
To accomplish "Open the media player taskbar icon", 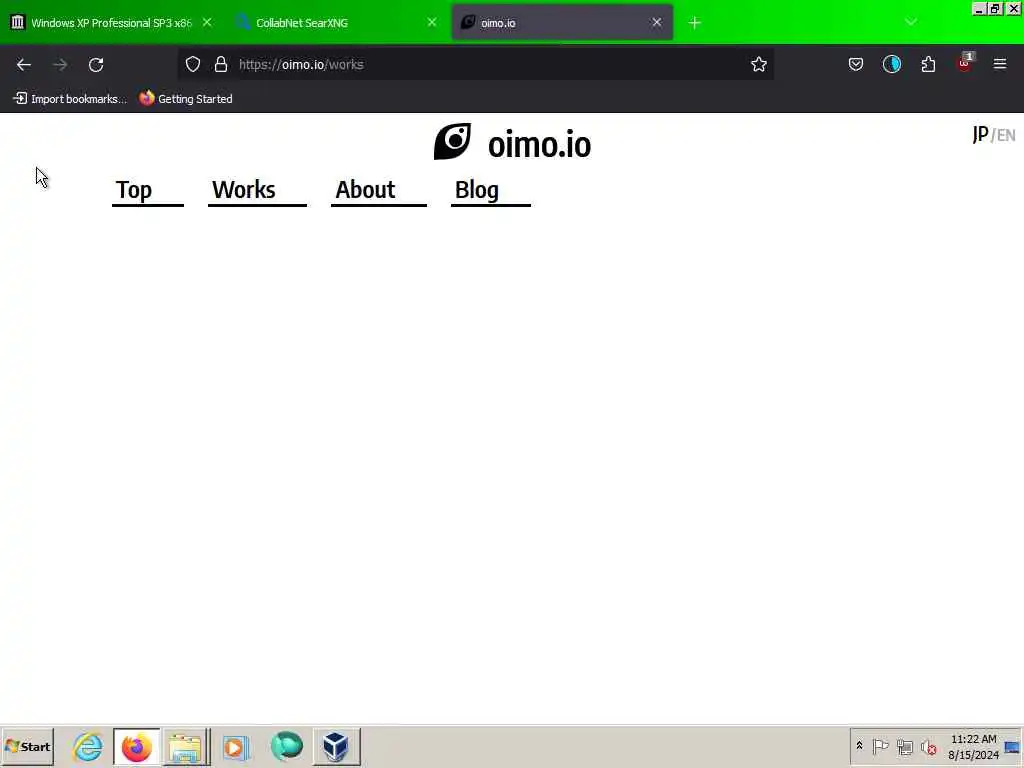I will pyautogui.click(x=236, y=746).
